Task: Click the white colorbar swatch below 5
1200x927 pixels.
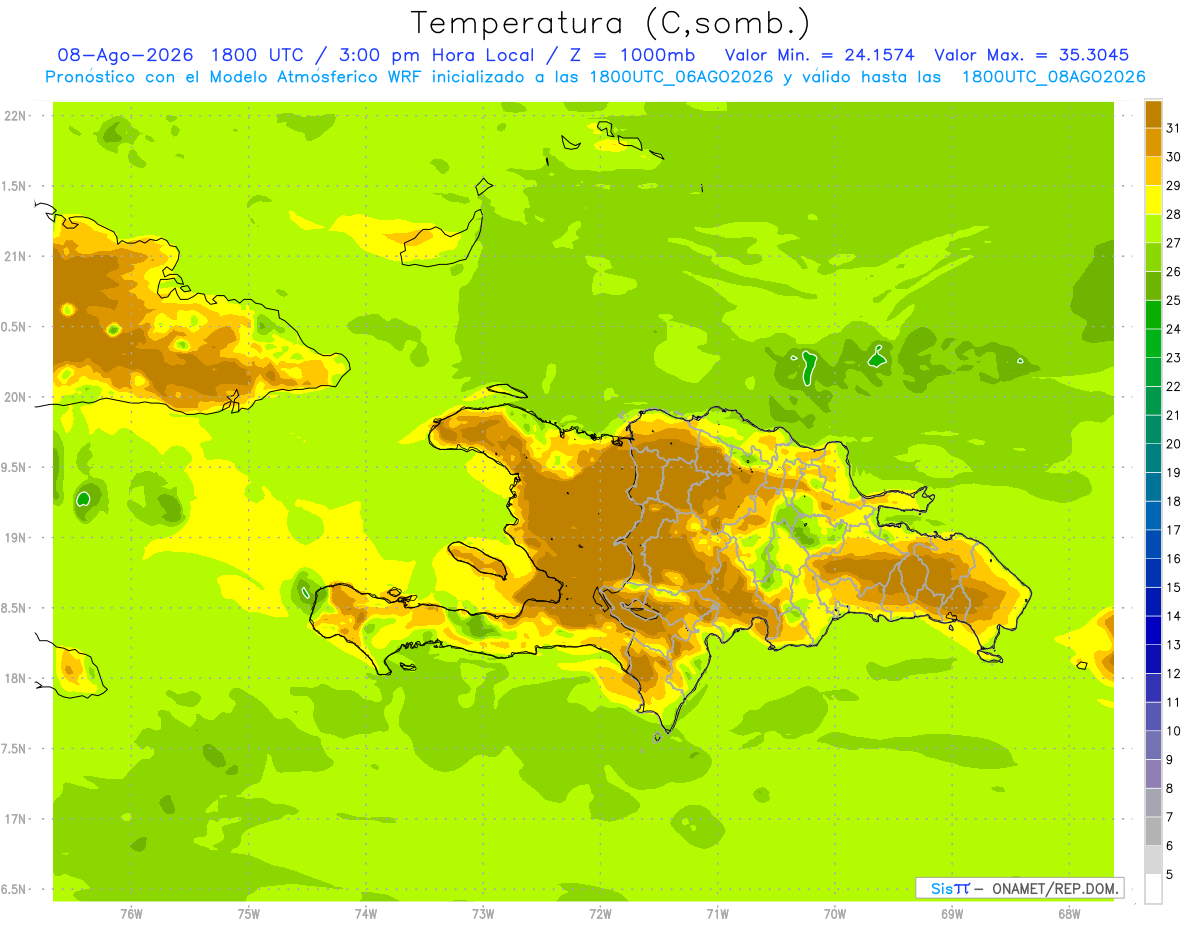Action: point(1153,888)
